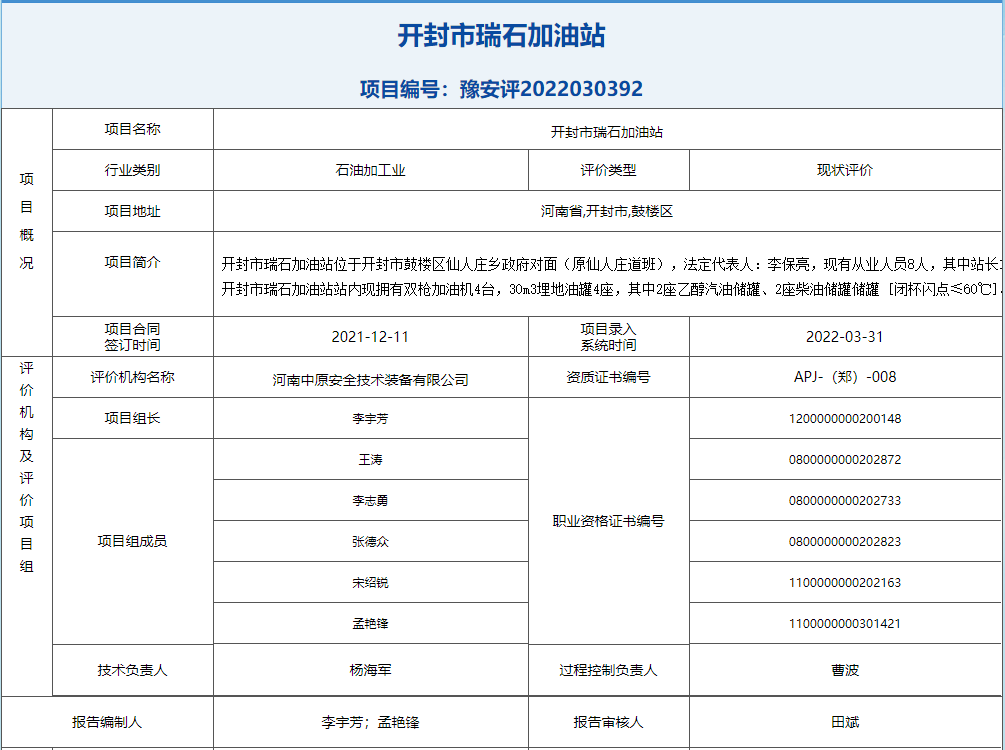Select team member 孟艳锋 in member list
1005x750 pixels.
370,624
